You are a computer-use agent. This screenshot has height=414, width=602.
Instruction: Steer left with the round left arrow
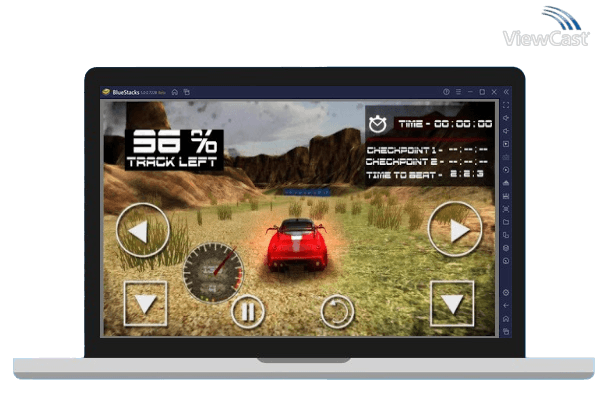[x=143, y=230]
